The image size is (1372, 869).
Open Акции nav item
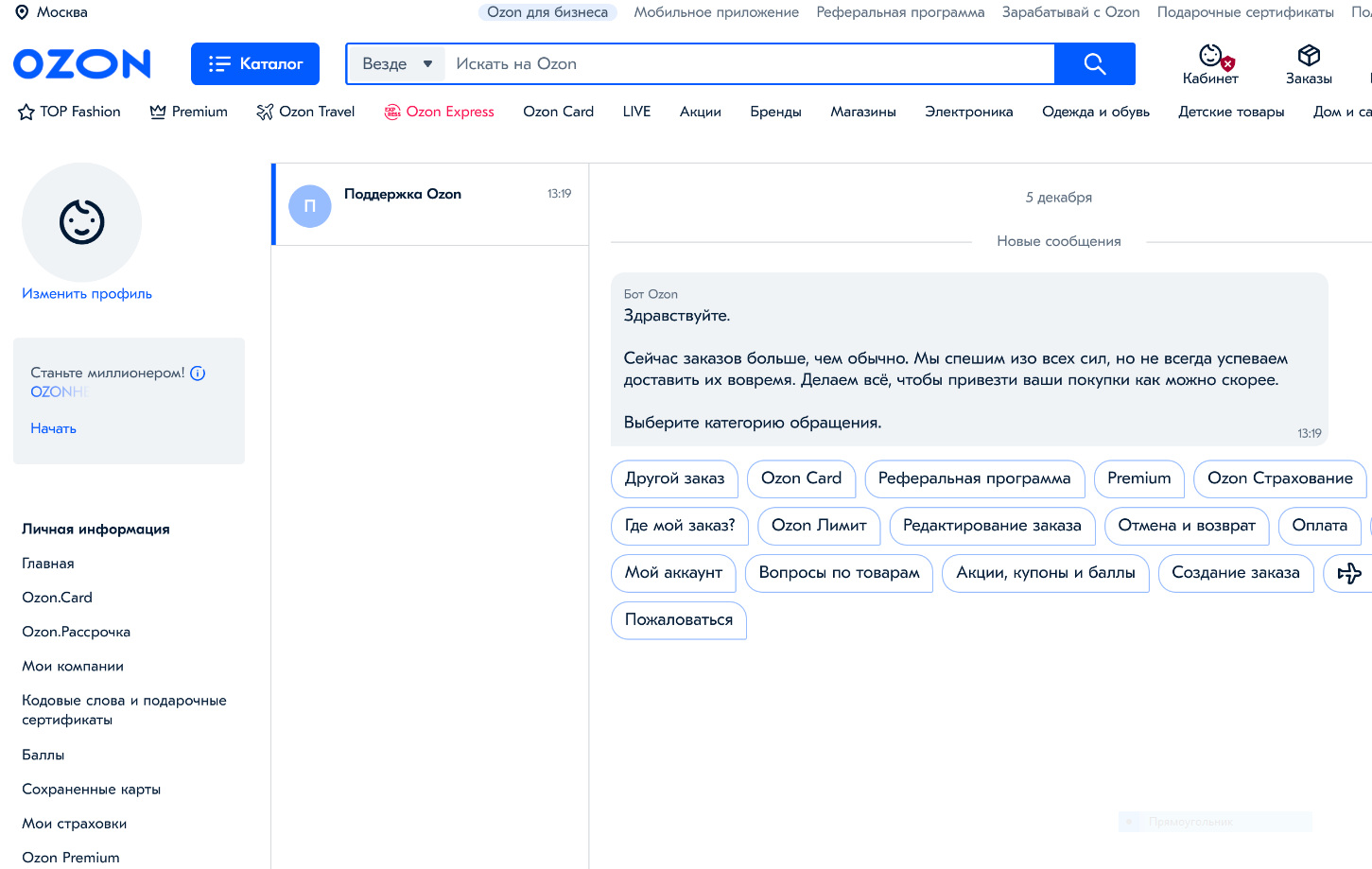click(x=700, y=112)
